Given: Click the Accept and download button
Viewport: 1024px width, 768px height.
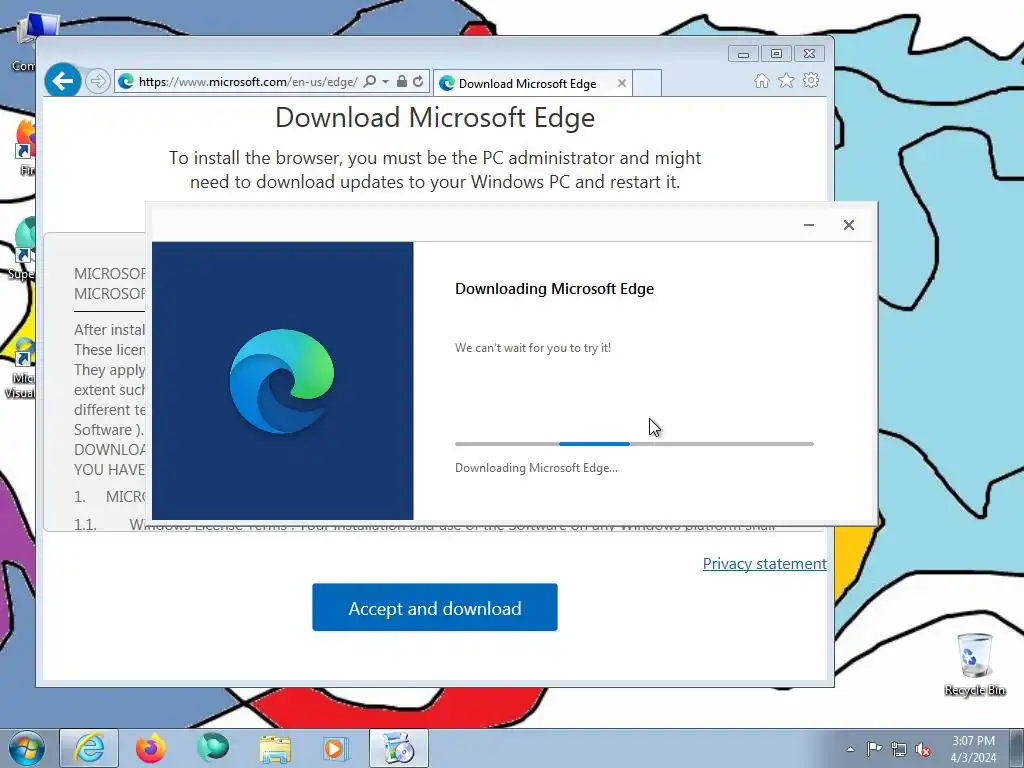Looking at the screenshot, I should click(435, 607).
